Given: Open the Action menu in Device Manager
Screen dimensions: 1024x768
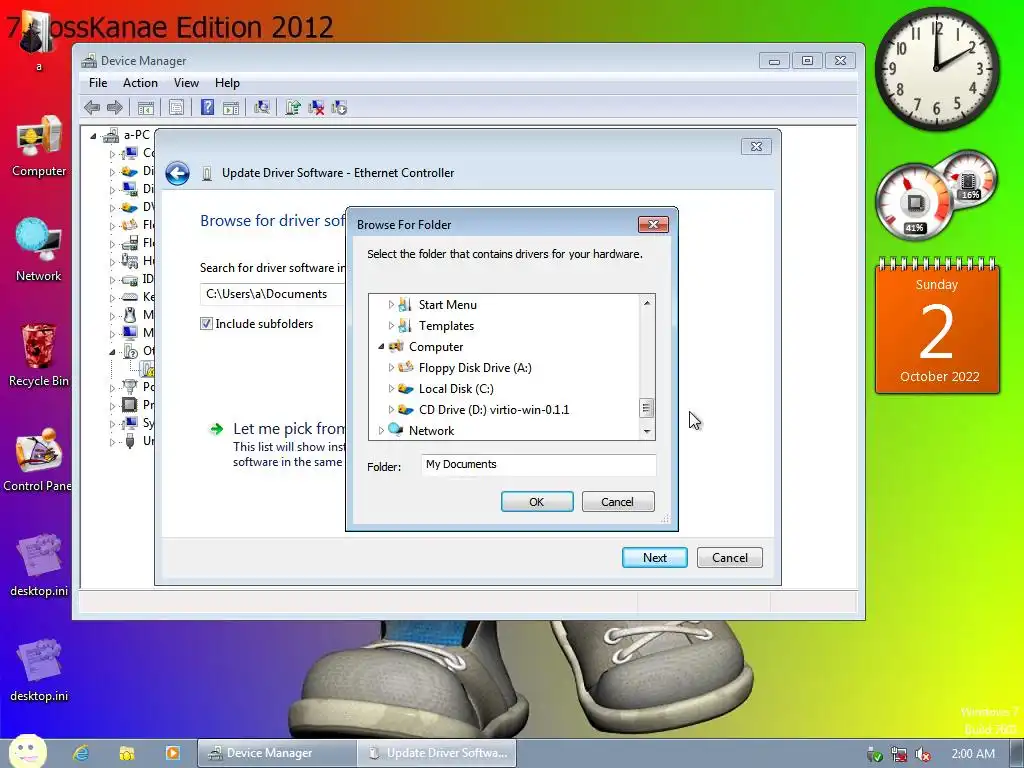Looking at the screenshot, I should point(140,83).
